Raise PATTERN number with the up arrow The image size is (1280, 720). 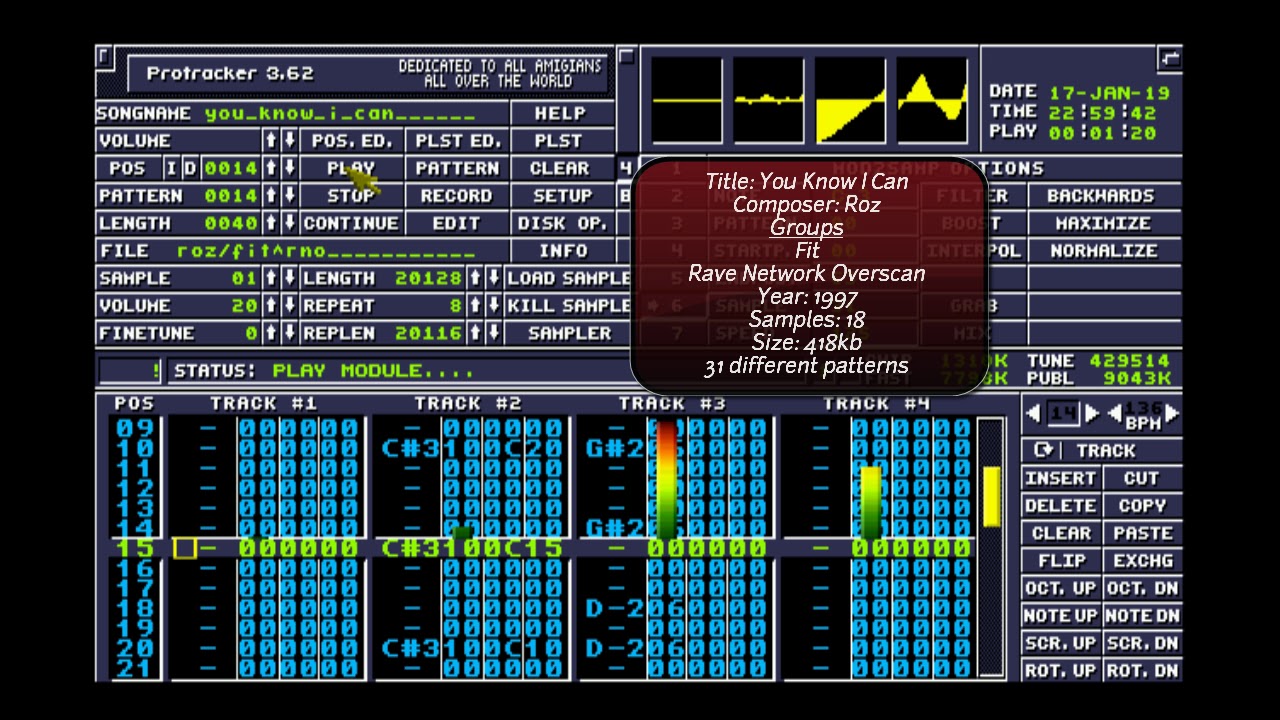coord(270,196)
